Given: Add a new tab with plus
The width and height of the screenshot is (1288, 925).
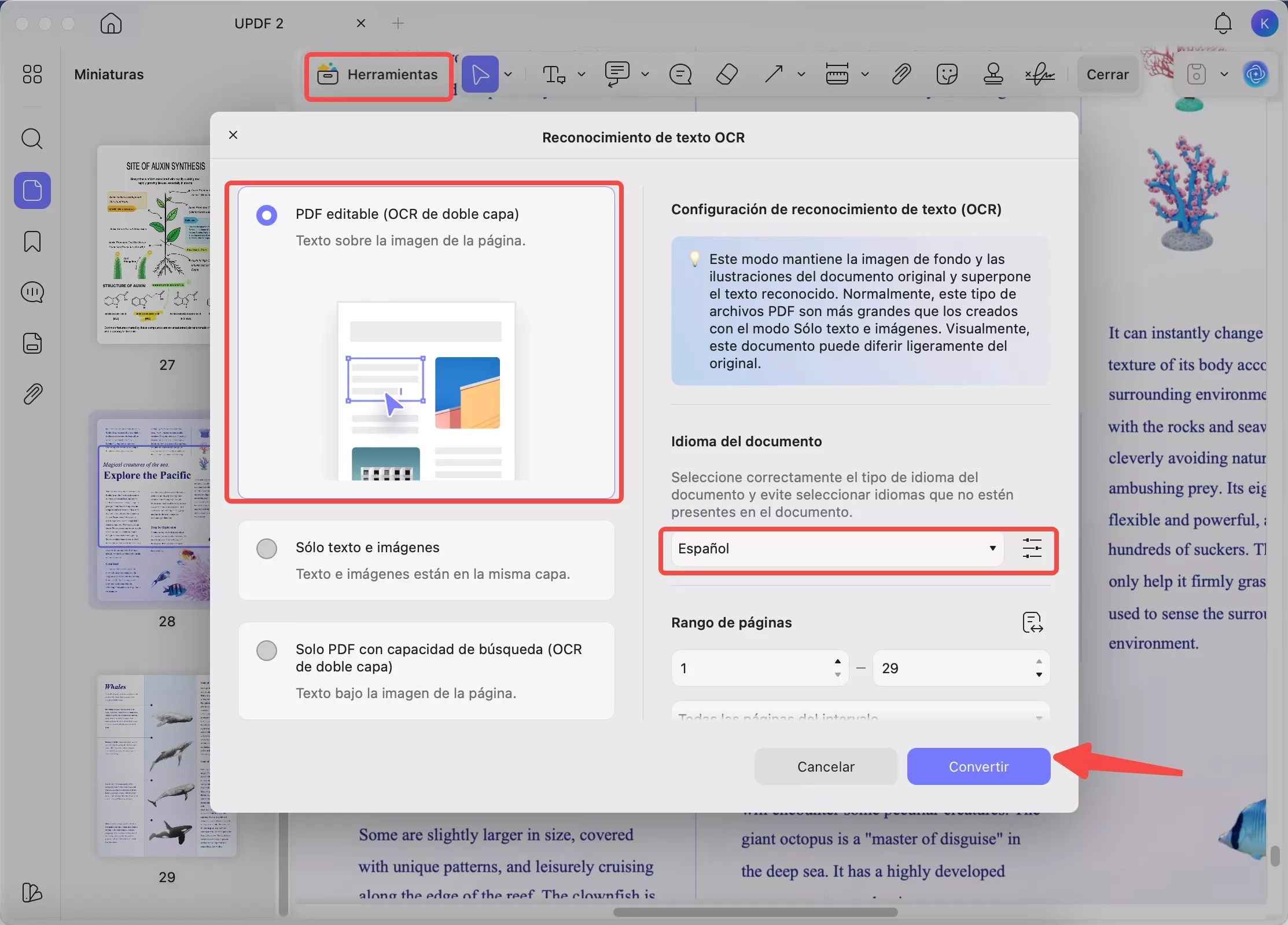Looking at the screenshot, I should (398, 24).
